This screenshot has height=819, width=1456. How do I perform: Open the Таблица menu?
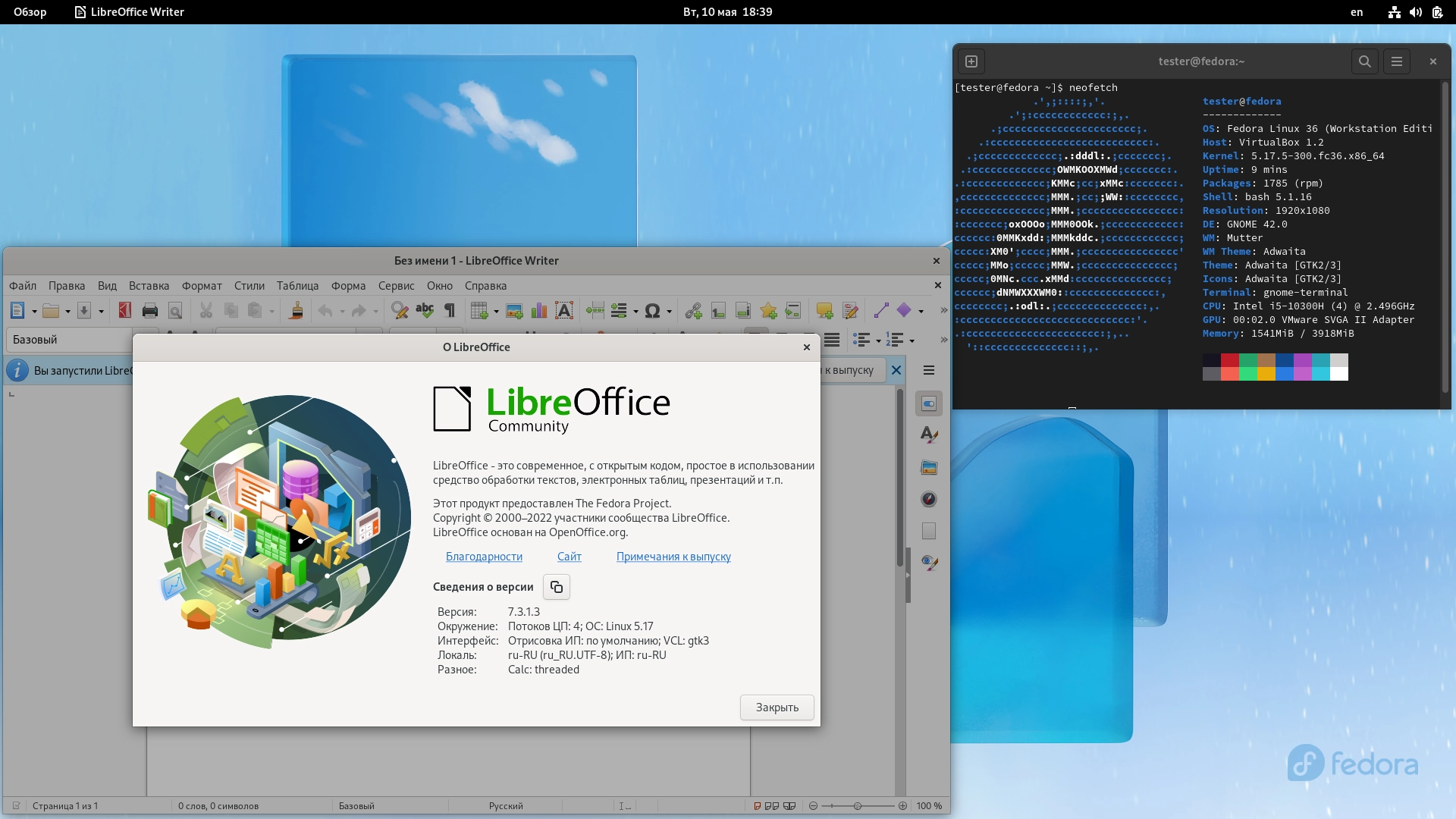tap(297, 286)
